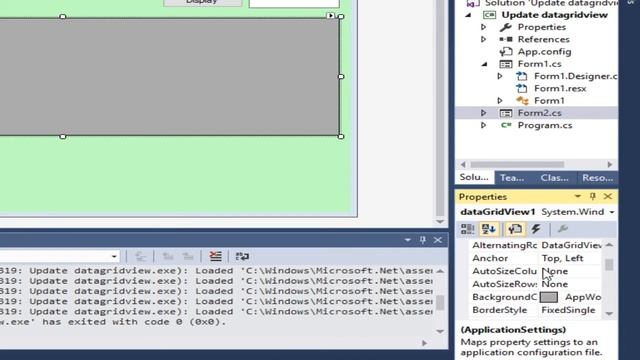Viewport: 640px width, 360px height.
Task: Click Solution Explorer horizontal scrollbar thumb
Action: [517, 164]
